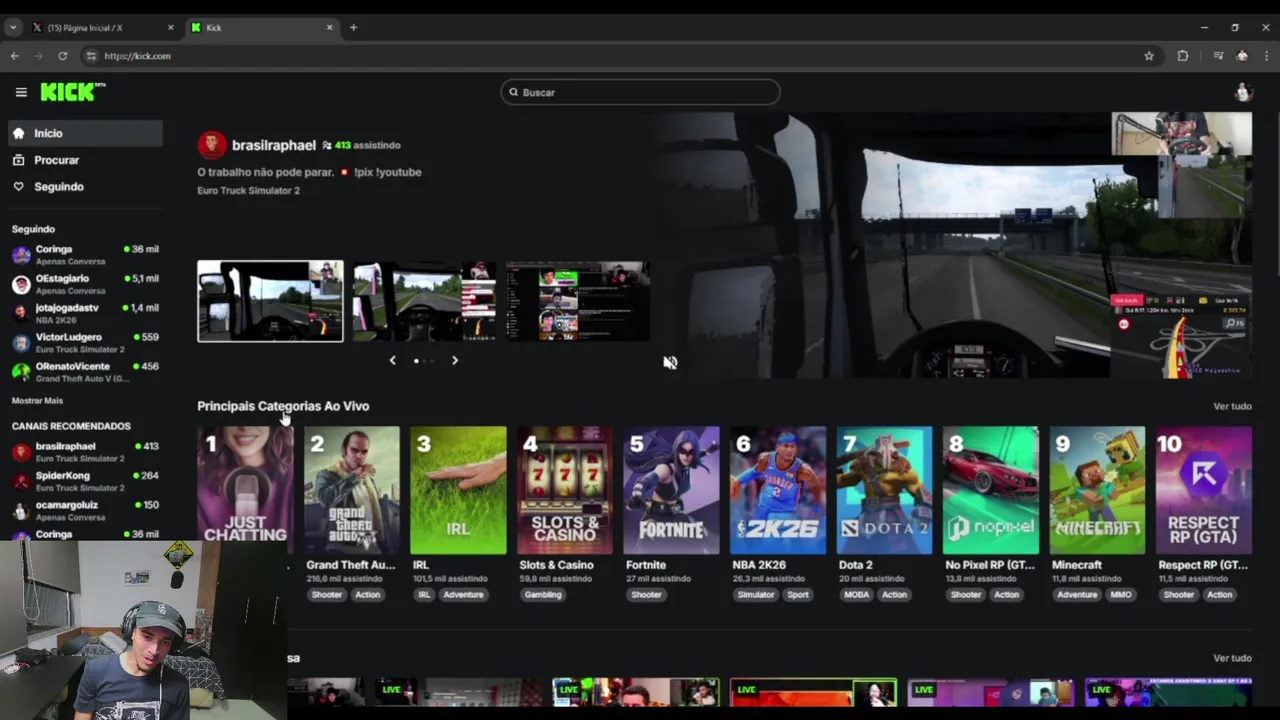Expand the list with Mostrar Mais
1280x720 pixels.
37,401
